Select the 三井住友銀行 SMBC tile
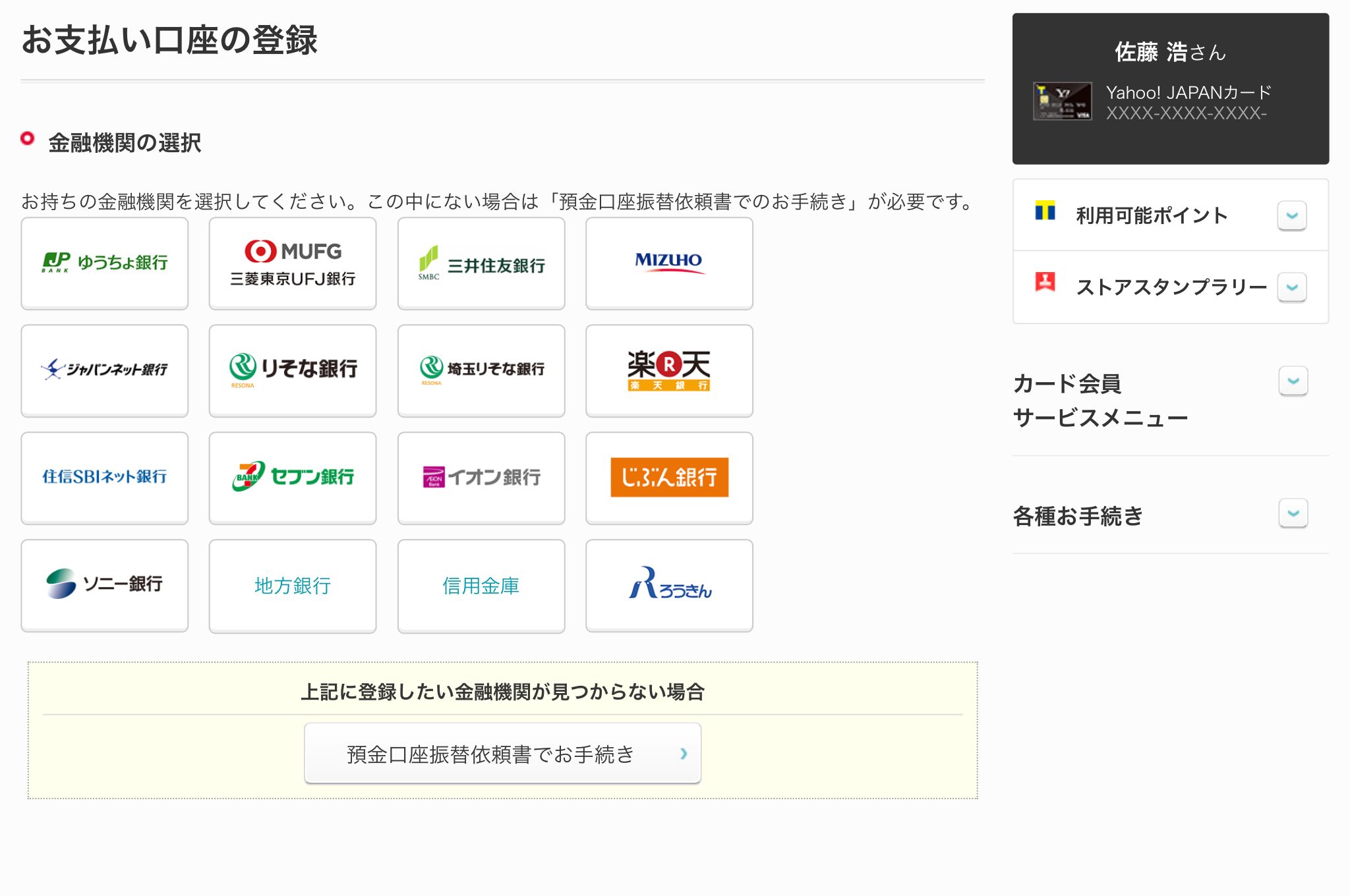This screenshot has width=1350, height=896. tap(481, 264)
